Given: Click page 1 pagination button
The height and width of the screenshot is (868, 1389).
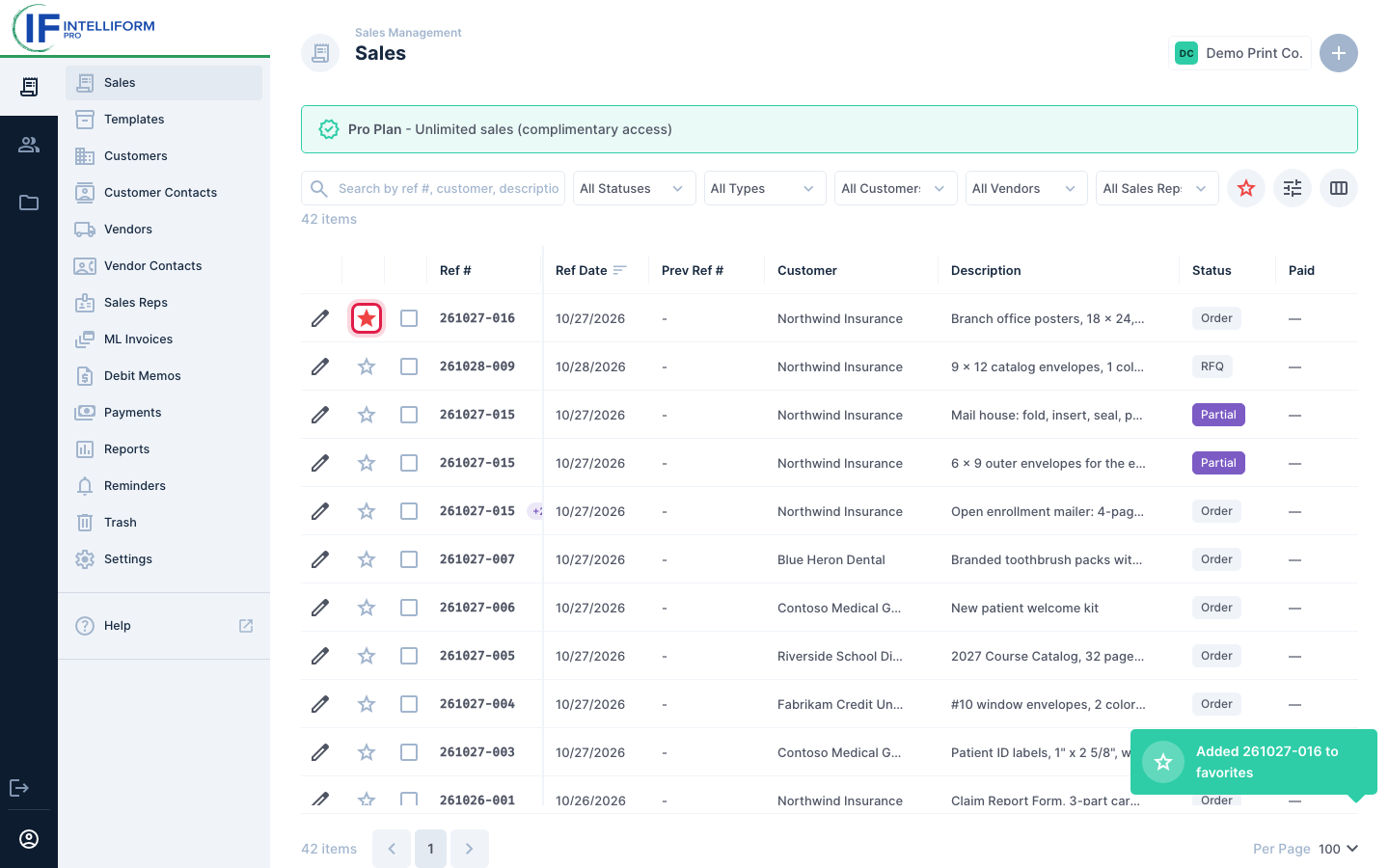Looking at the screenshot, I should pyautogui.click(x=430, y=849).
